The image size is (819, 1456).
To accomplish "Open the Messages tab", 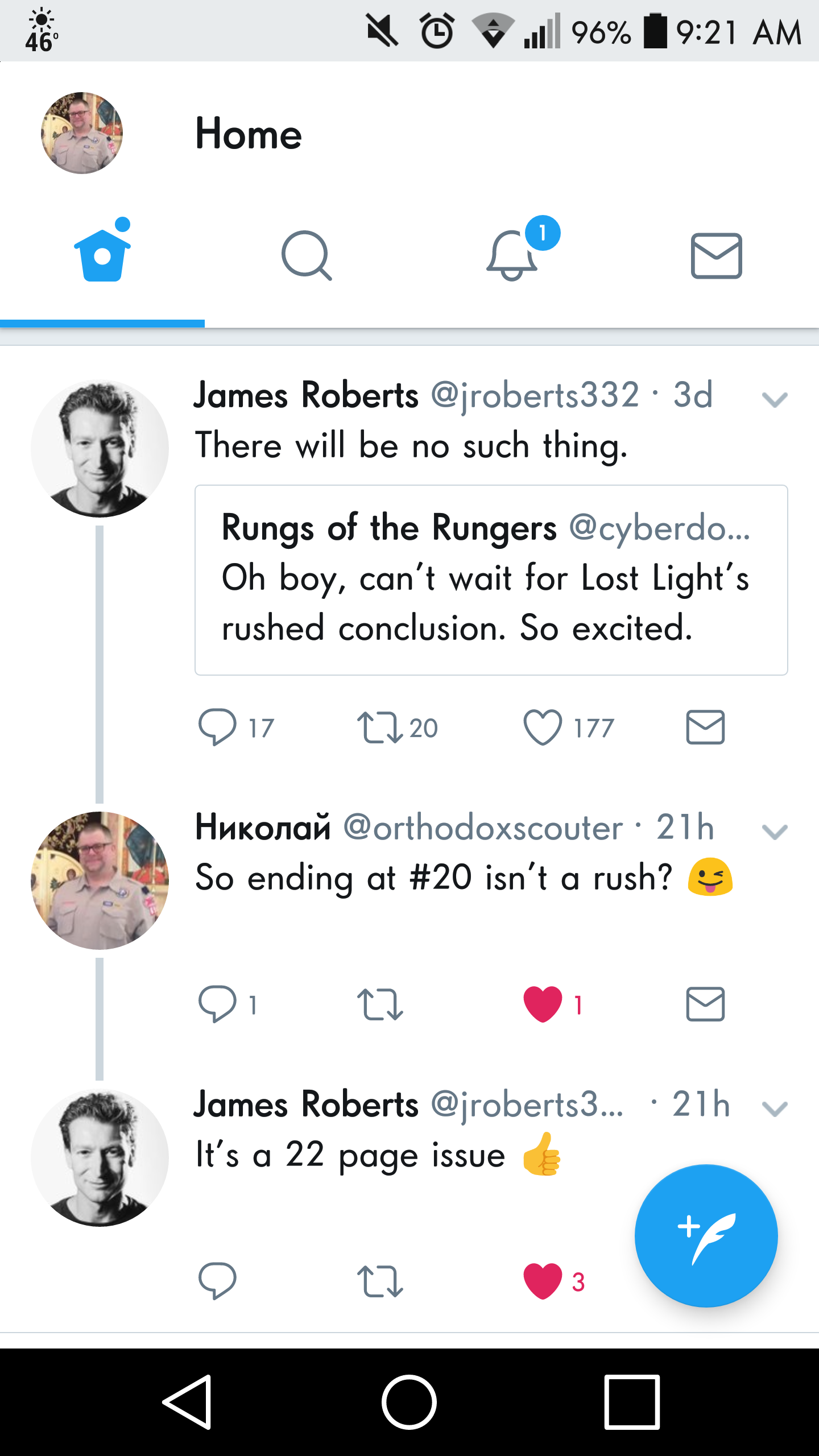I will coord(716,256).
